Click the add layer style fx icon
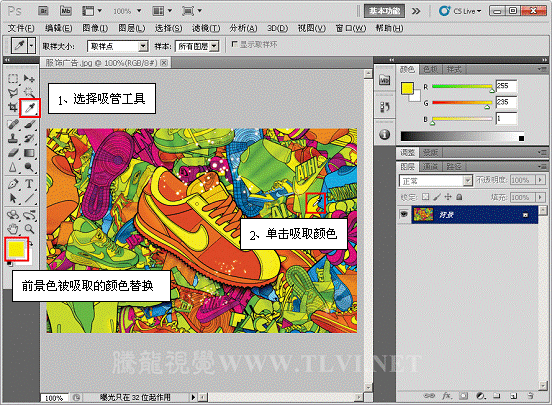The height and width of the screenshot is (405, 552). click(447, 395)
